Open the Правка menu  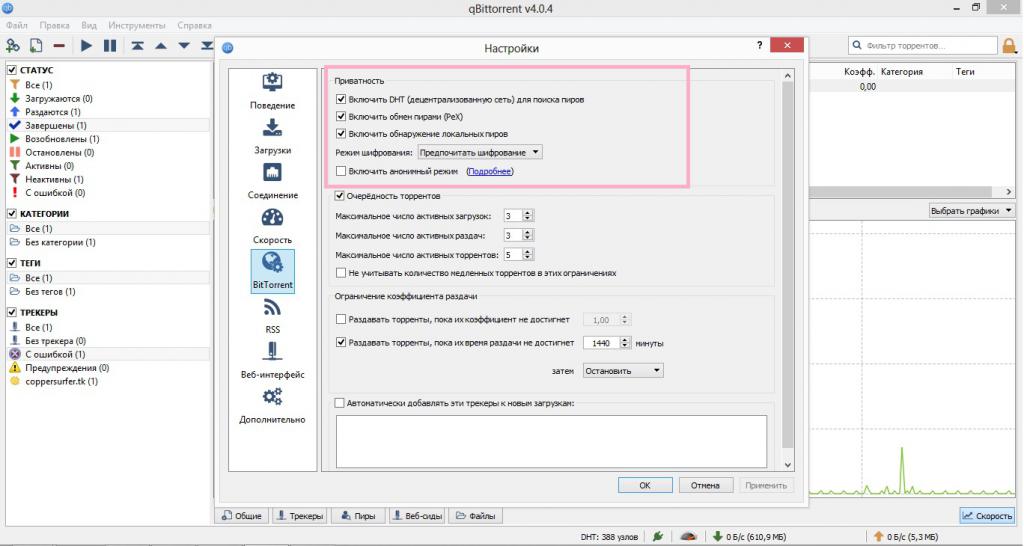click(x=54, y=25)
